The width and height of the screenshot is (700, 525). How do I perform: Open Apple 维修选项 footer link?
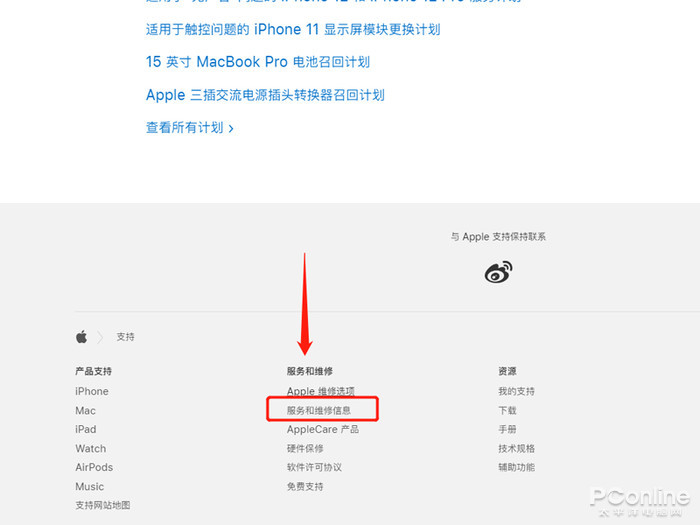(321, 391)
